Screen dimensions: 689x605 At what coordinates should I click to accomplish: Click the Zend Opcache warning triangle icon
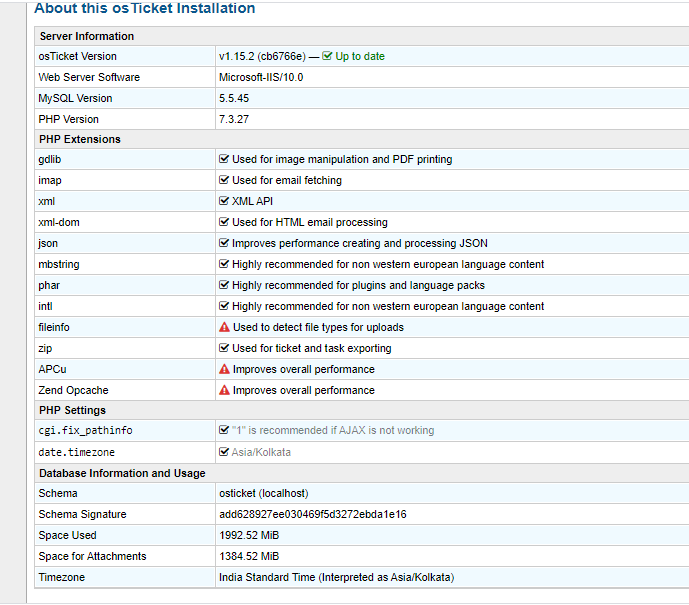point(225,390)
